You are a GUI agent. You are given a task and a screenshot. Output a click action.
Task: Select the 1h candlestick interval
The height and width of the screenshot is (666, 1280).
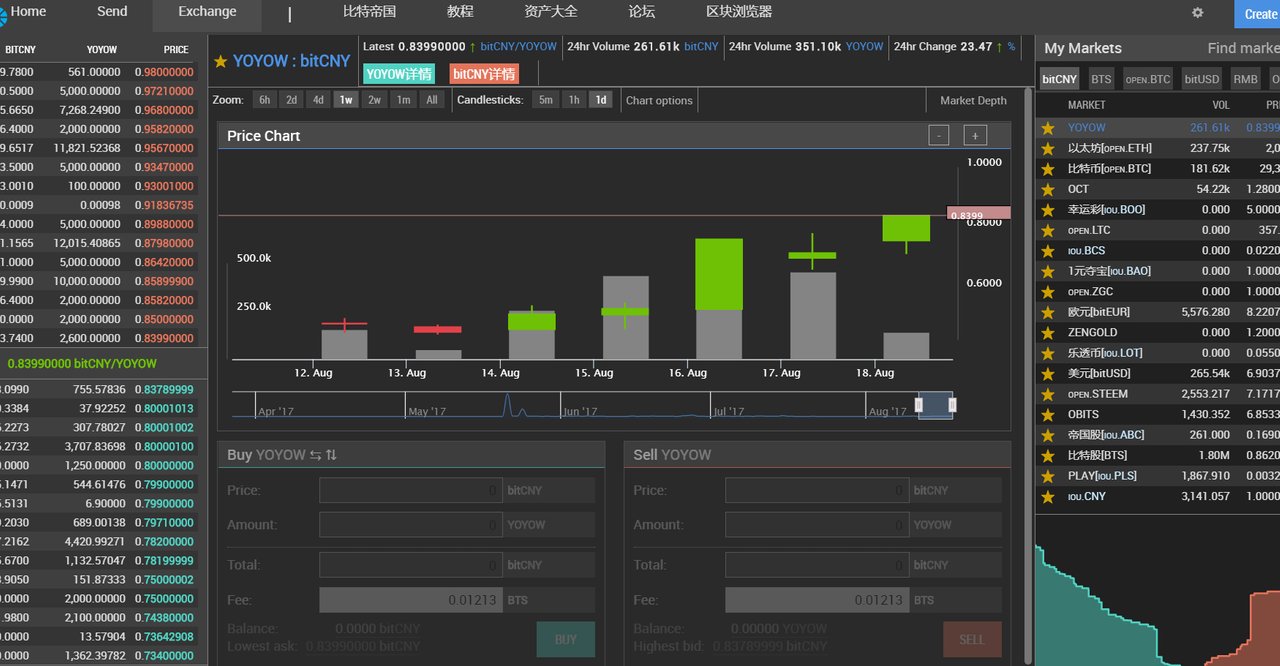pyautogui.click(x=573, y=100)
